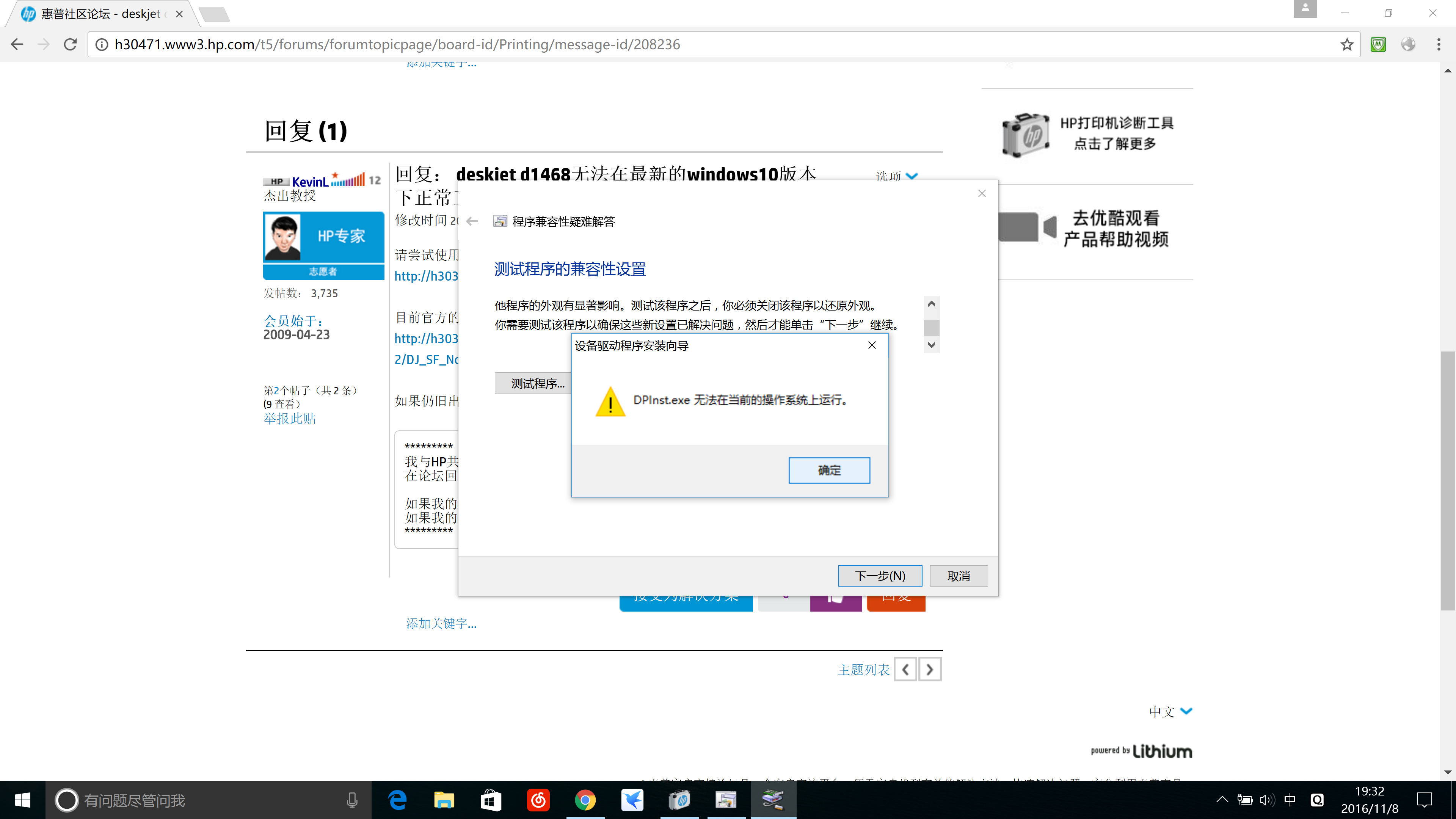Click 添加关键字... link below the reply
Image resolution: width=1456 pixels, height=819 pixels.
pos(441,623)
